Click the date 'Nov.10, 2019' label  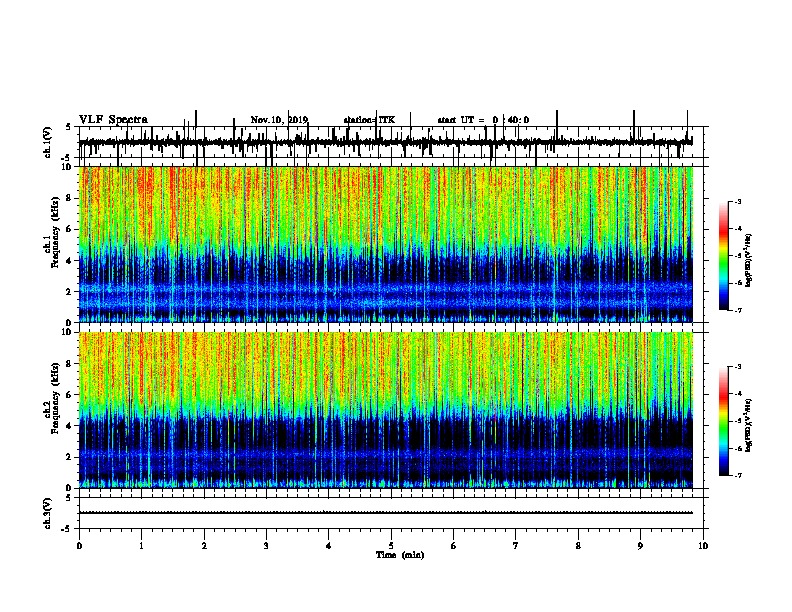pos(279,120)
